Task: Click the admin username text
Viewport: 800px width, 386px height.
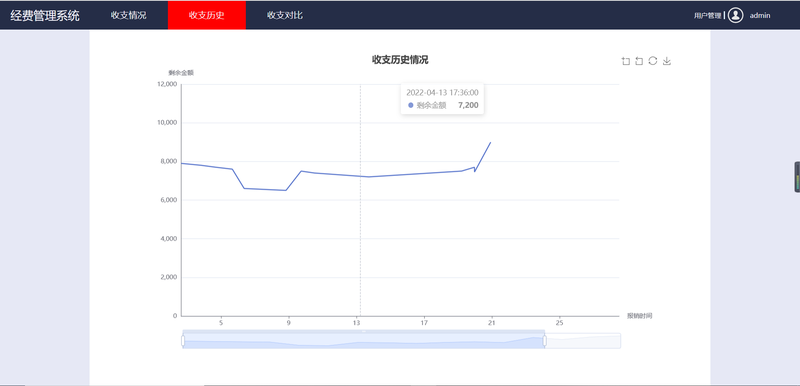Action: pos(760,15)
